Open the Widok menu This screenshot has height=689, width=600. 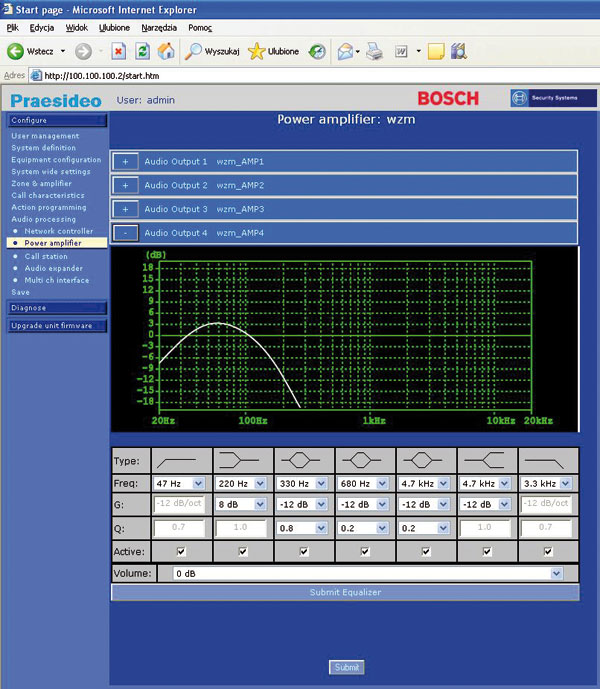pyautogui.click(x=76, y=28)
